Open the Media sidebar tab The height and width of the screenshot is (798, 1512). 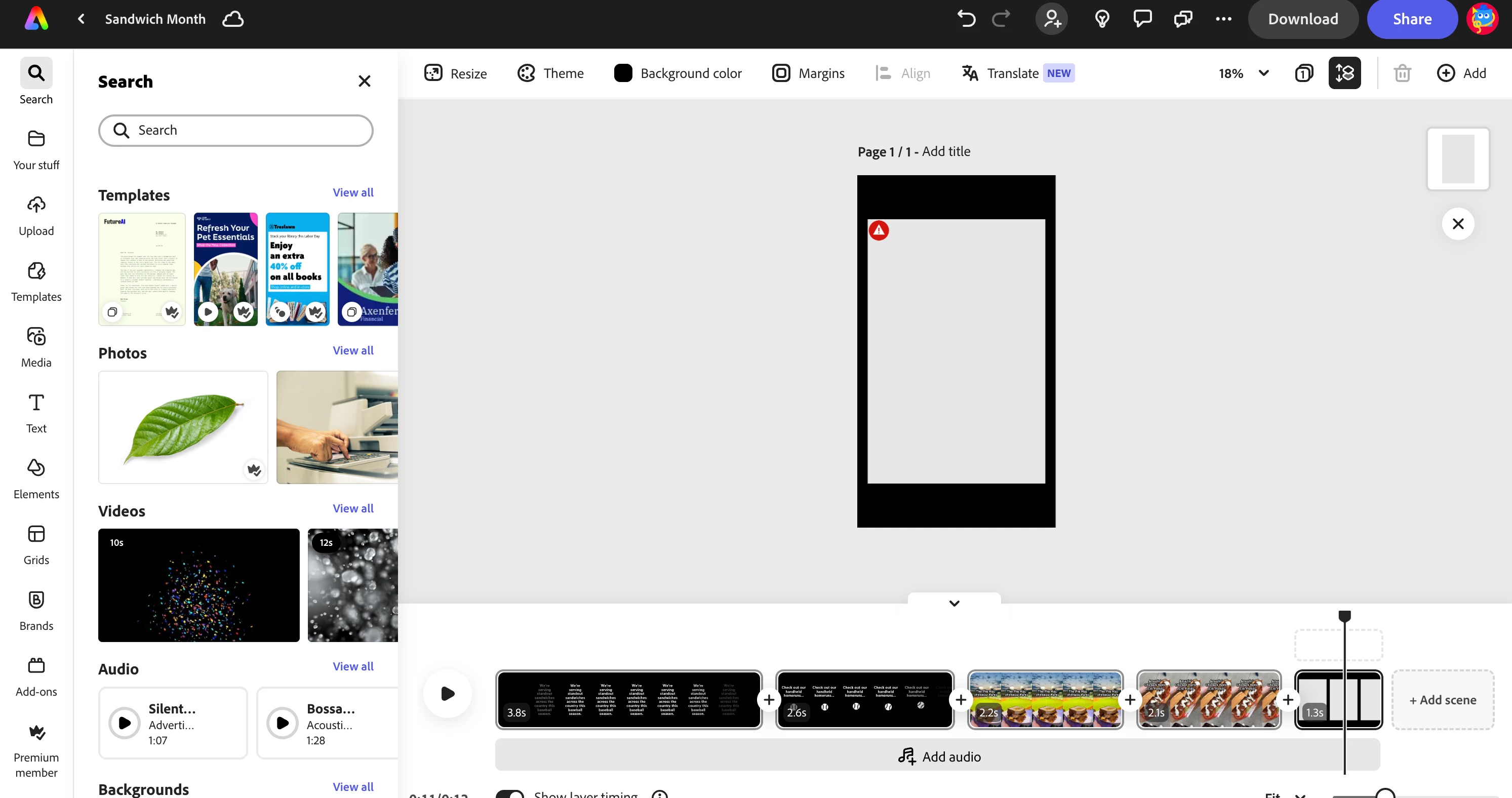(36, 347)
